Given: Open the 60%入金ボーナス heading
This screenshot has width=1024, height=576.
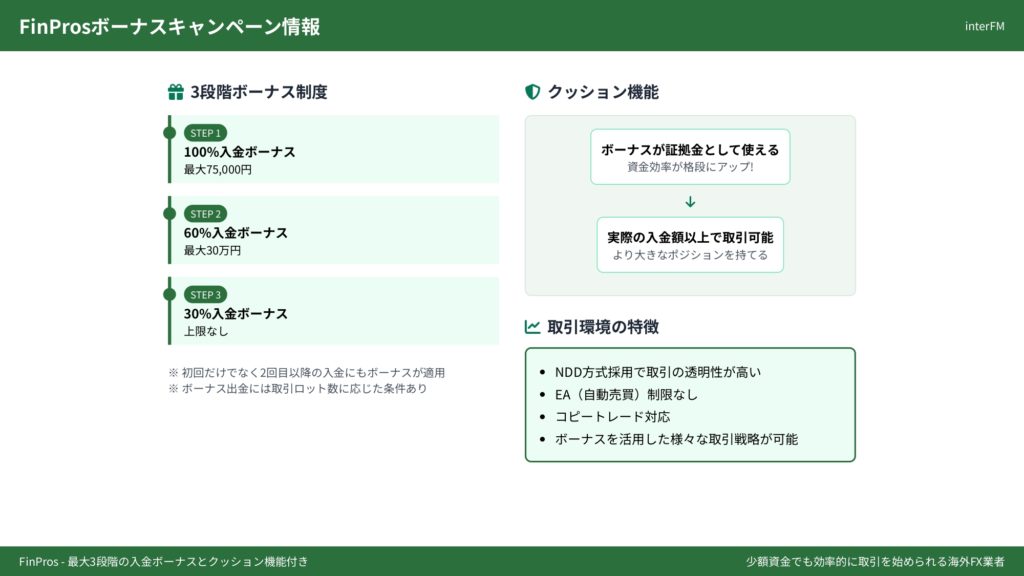Looking at the screenshot, I should click(x=236, y=233).
